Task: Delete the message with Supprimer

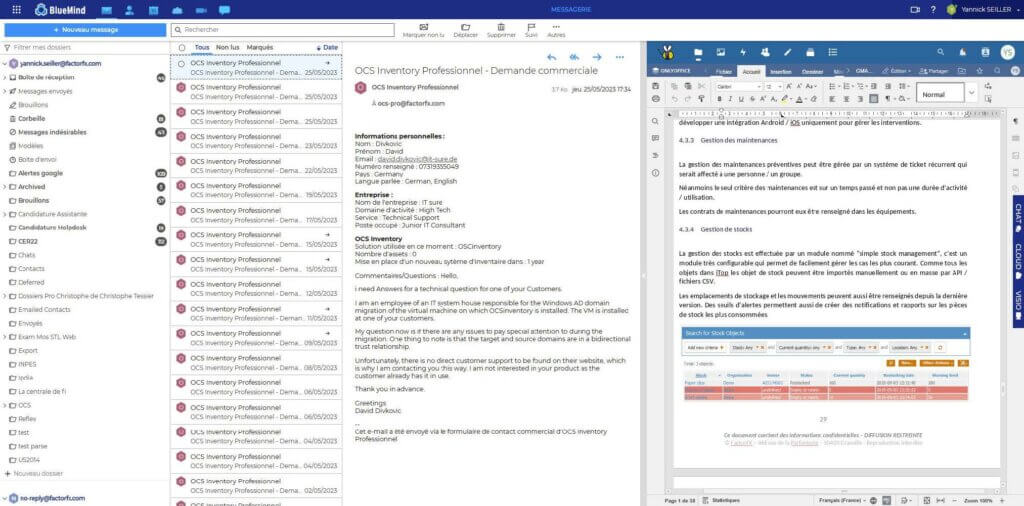Action: click(x=501, y=30)
